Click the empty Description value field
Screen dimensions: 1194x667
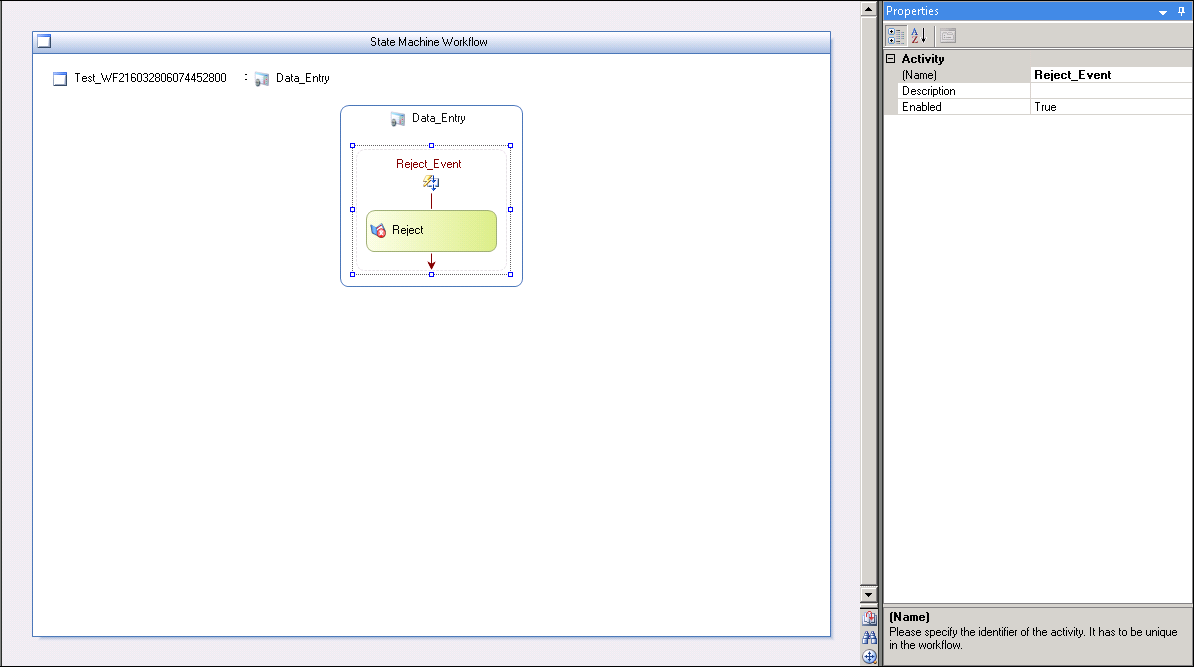click(1111, 91)
